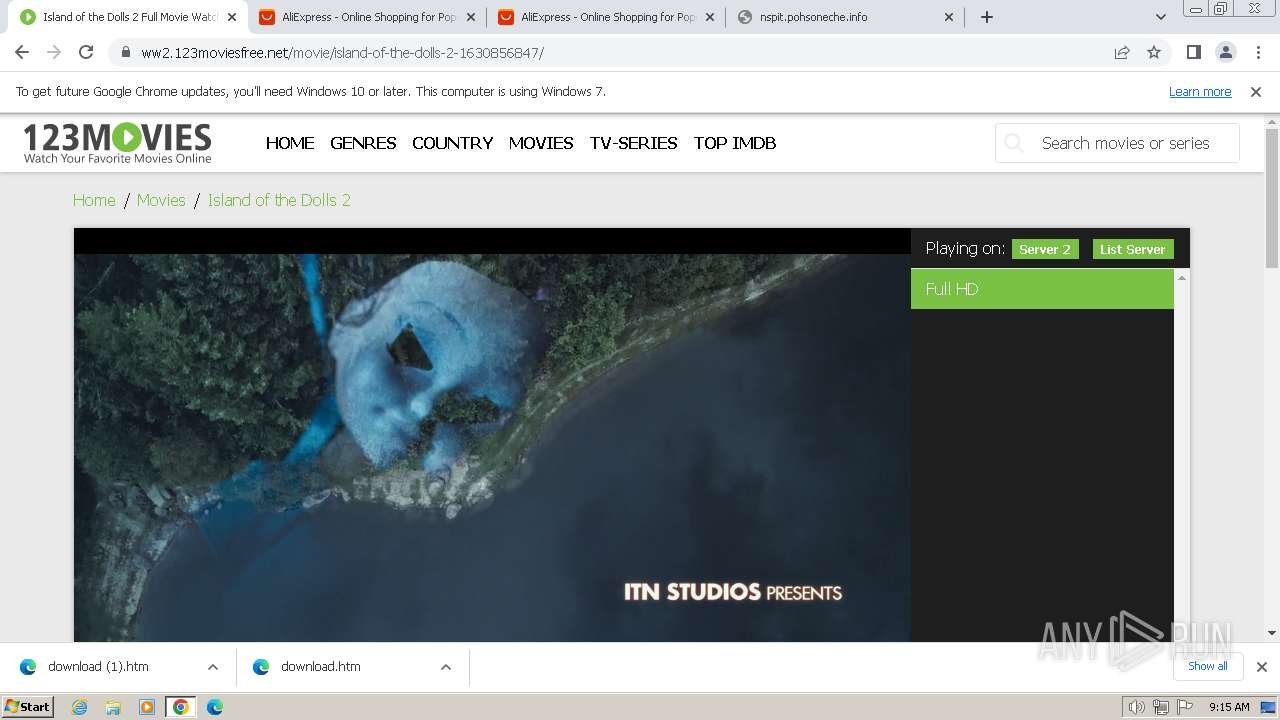Go back to the previous page
The width and height of the screenshot is (1280, 720).
[x=22, y=52]
